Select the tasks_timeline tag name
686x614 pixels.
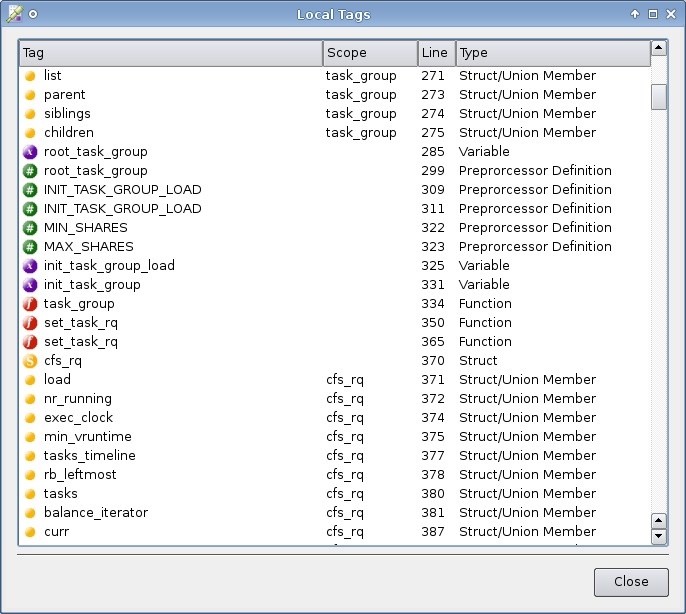click(x=89, y=456)
